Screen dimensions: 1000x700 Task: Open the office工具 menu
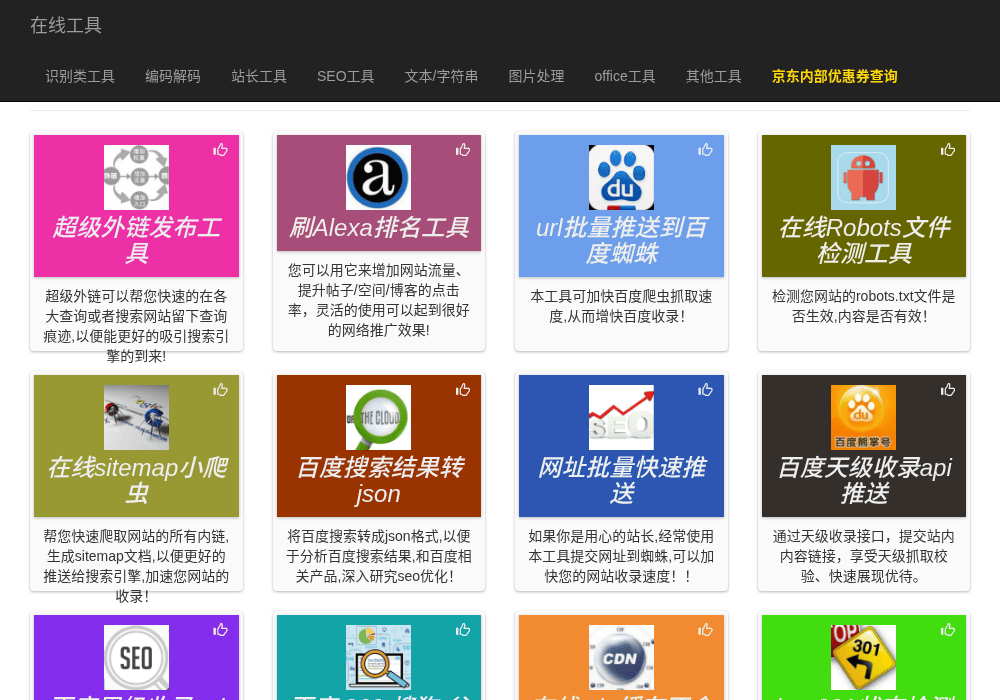tap(625, 77)
